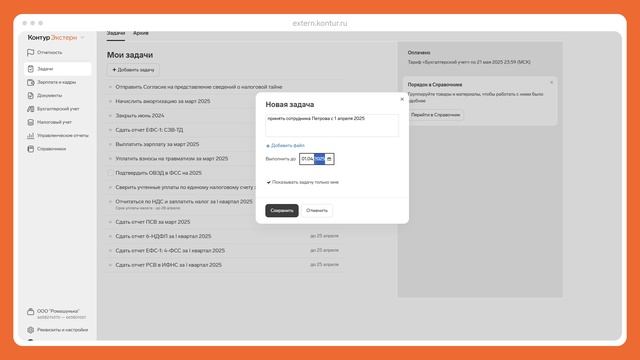Open task Сверить учтенные уплаты по налоговому счету
Viewport: 640px width, 360px height.
pyautogui.click(x=185, y=187)
